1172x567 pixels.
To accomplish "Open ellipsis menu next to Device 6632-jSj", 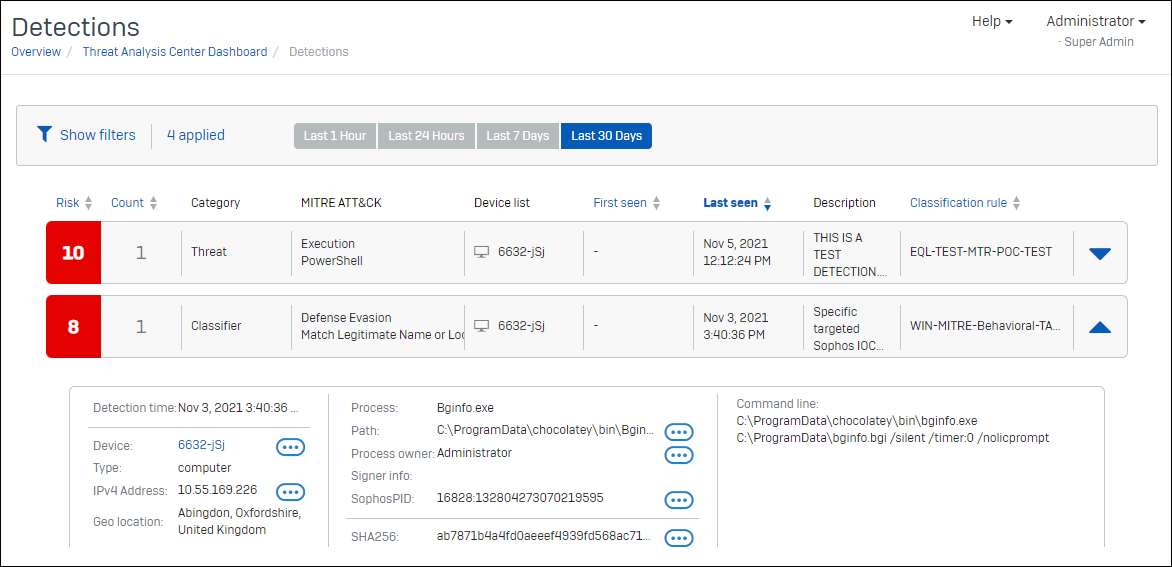I will (x=290, y=447).
